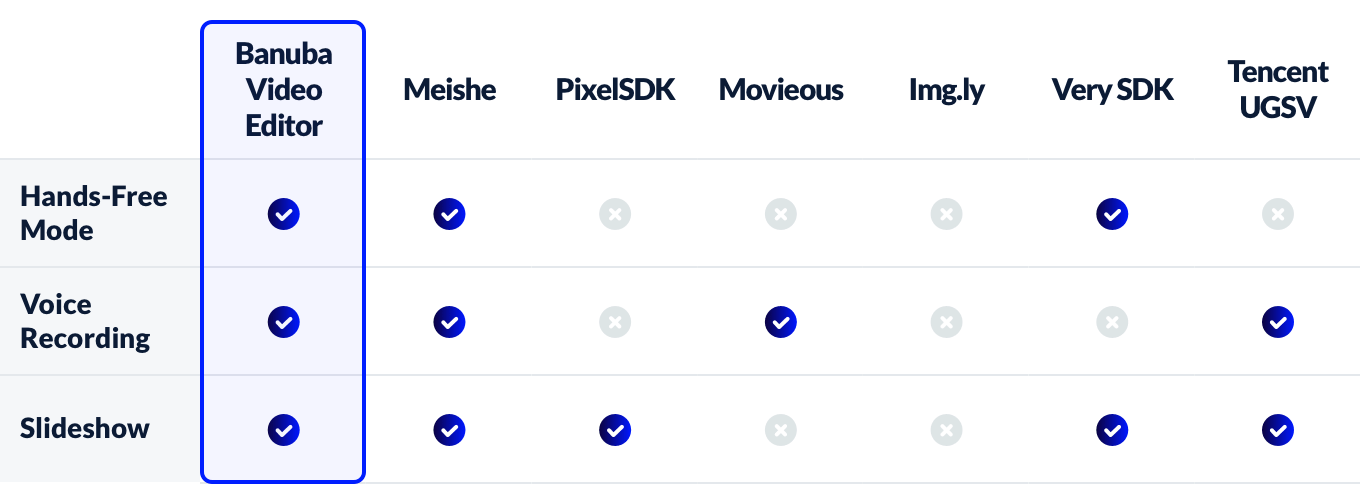
Task: Click Banuba's Slideshow checkmark icon
Action: point(284,429)
